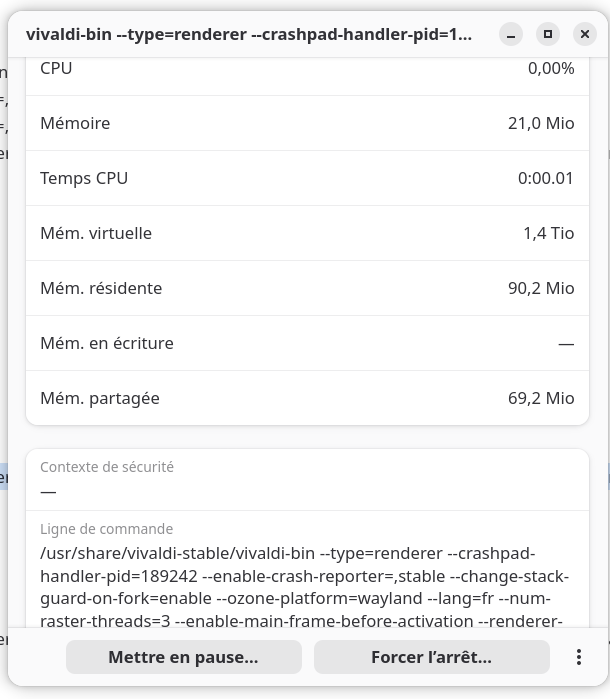Click the Mettre en pause button
The image size is (610, 699).
click(183, 657)
